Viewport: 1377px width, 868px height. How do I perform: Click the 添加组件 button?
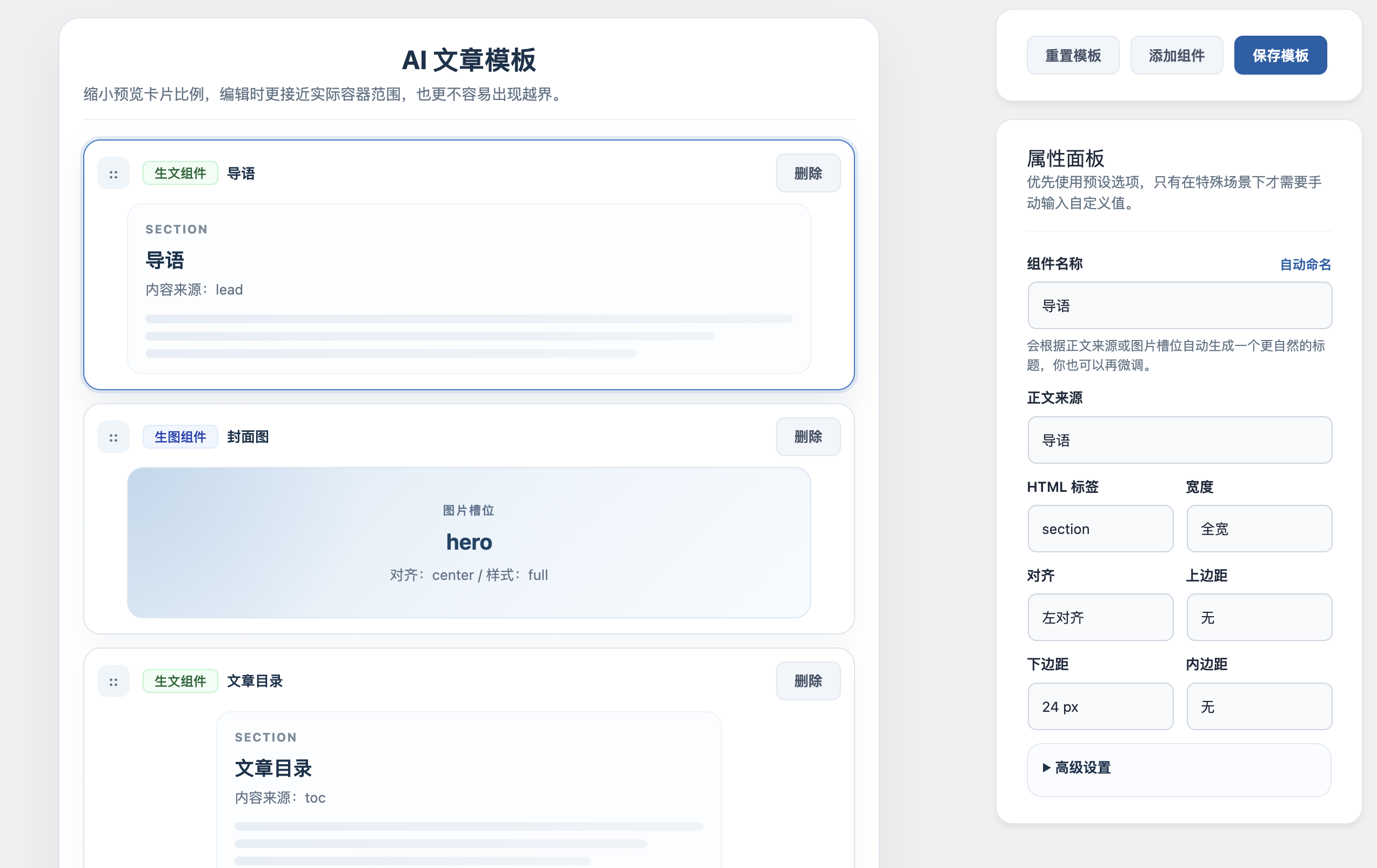tap(1176, 56)
